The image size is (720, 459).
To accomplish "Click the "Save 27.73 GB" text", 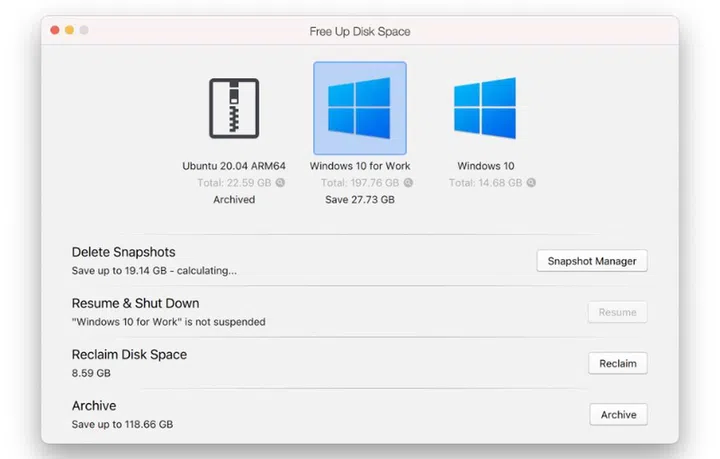I will 360,200.
